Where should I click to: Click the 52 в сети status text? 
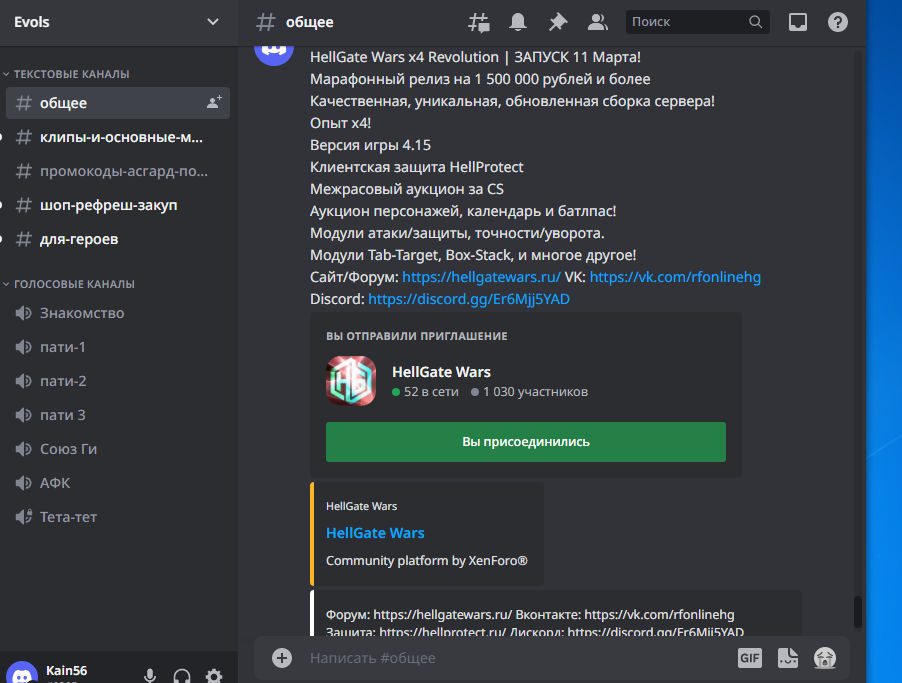tap(431, 392)
